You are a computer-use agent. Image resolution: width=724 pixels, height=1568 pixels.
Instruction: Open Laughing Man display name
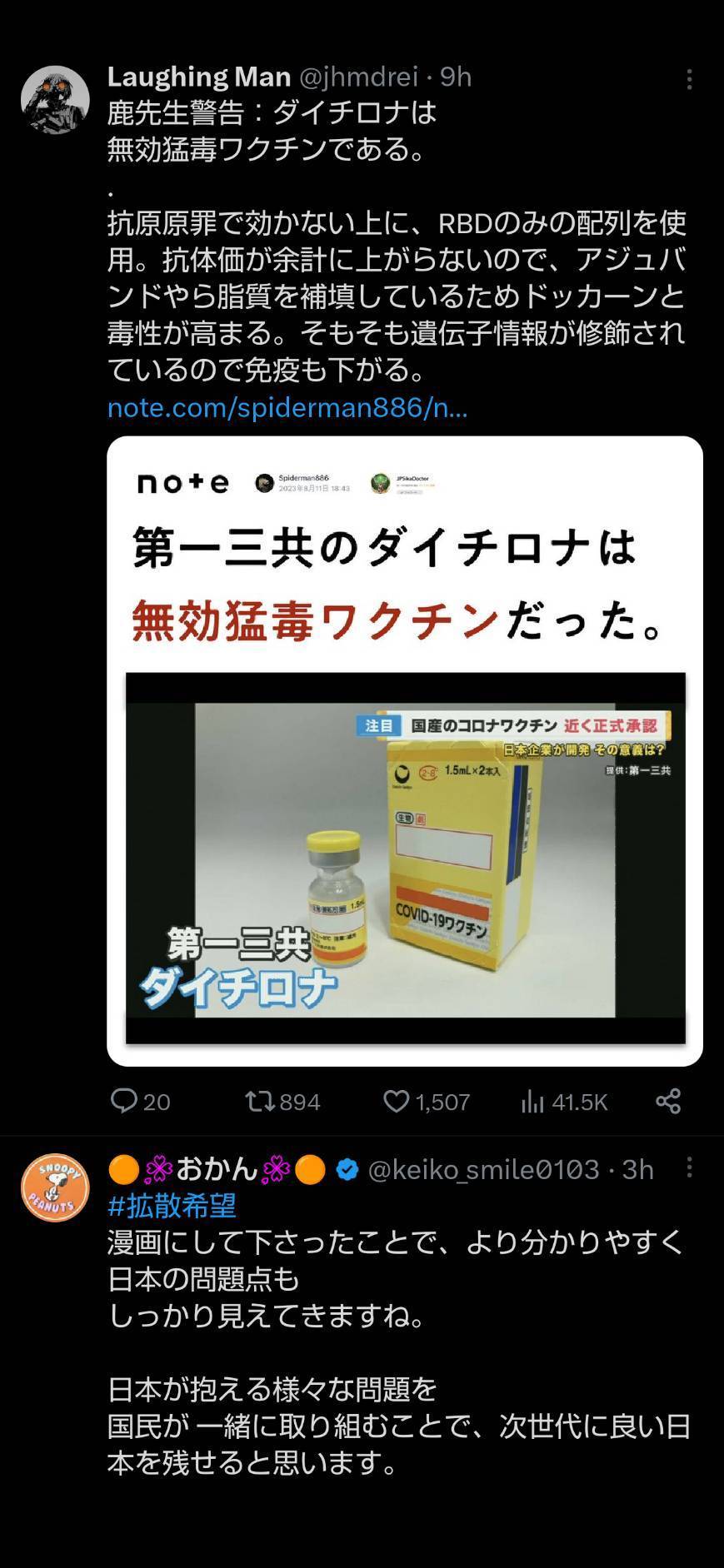tap(199, 77)
